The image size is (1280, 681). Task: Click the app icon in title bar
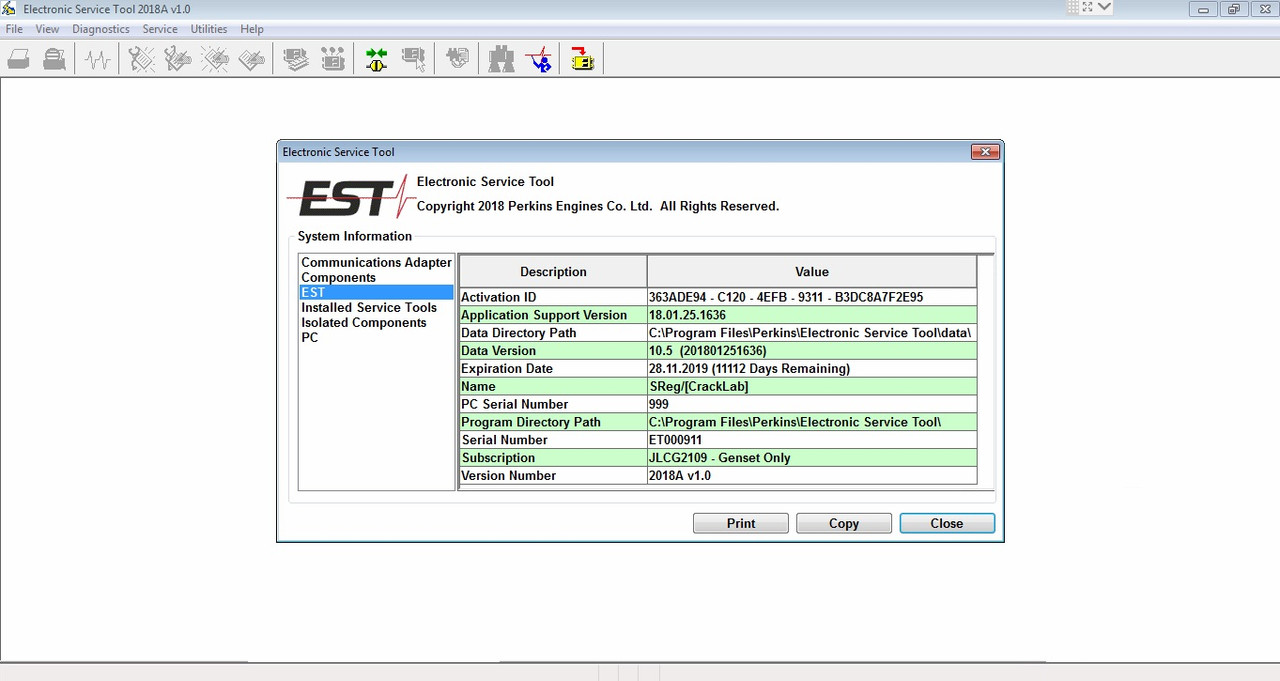[x=9, y=9]
